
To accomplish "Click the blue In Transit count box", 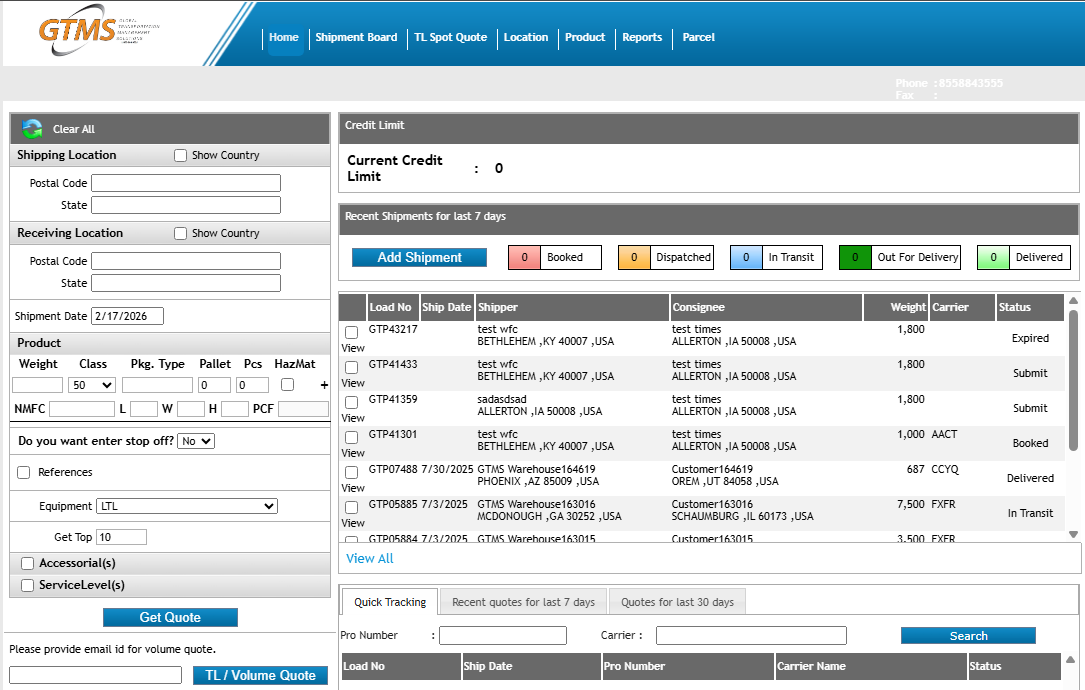I will pos(746,257).
